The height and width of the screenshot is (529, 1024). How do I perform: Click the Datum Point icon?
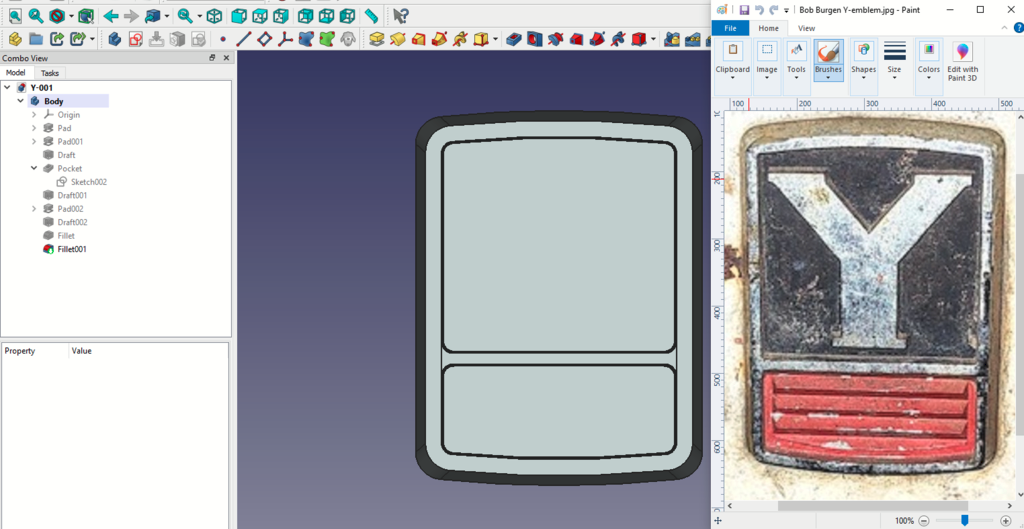click(223, 39)
